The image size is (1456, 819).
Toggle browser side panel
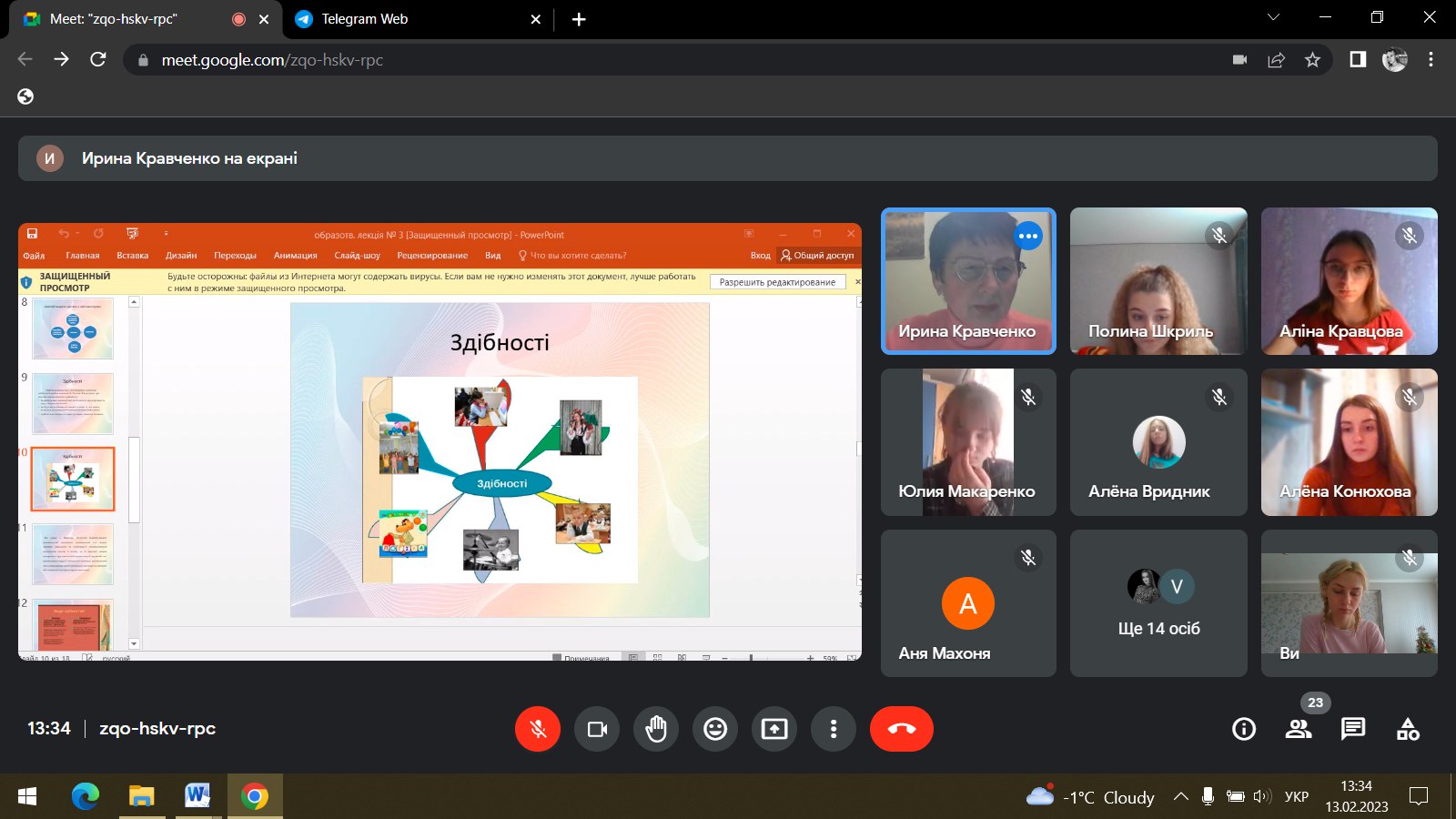[1358, 60]
